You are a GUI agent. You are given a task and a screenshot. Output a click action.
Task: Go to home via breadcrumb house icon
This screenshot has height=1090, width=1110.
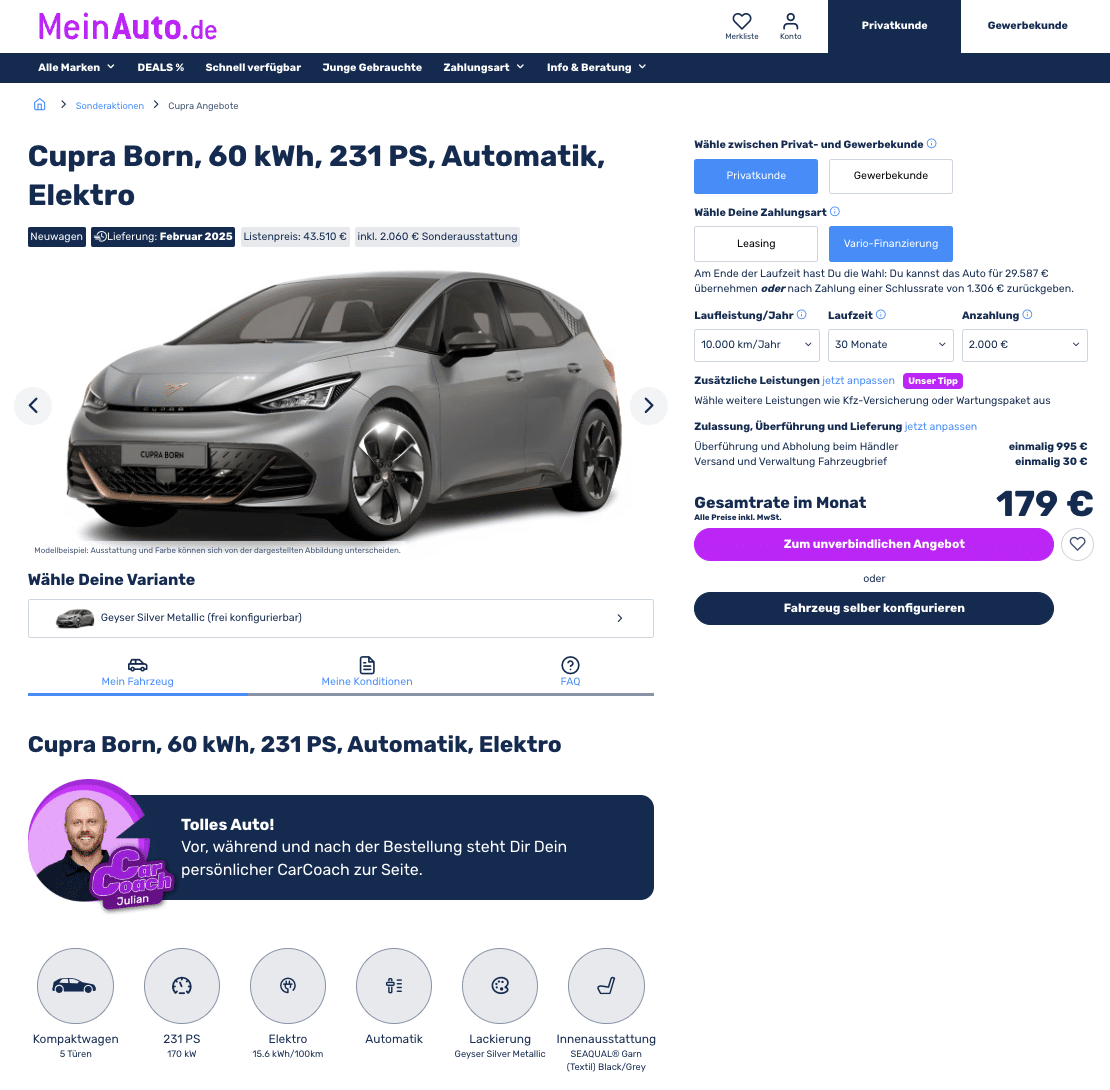(x=40, y=105)
